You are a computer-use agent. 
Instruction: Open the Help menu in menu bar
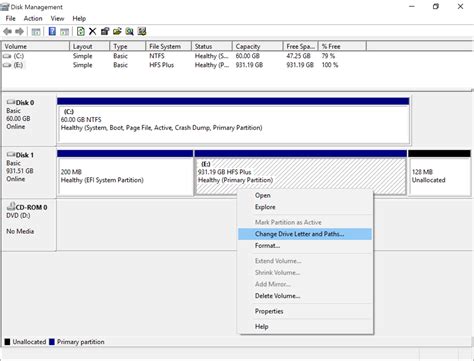coord(79,18)
